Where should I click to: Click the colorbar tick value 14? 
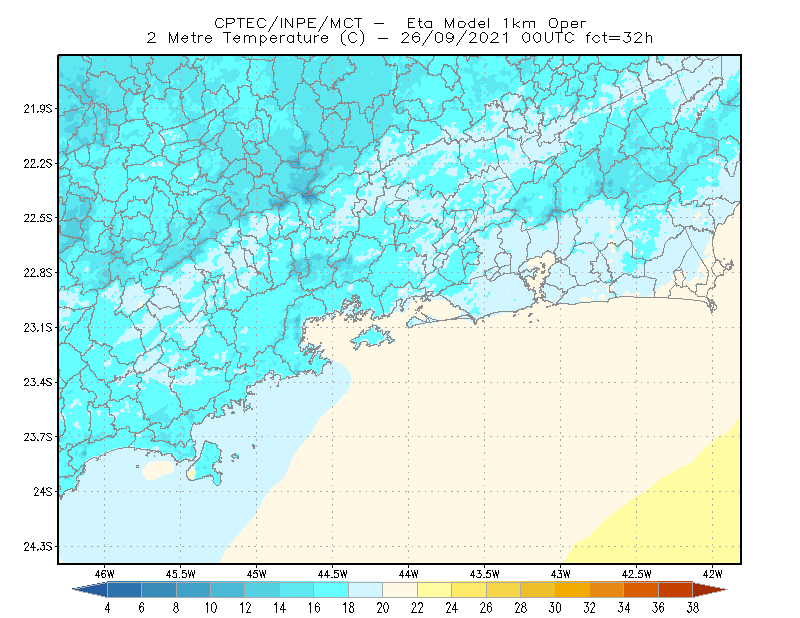(280, 608)
